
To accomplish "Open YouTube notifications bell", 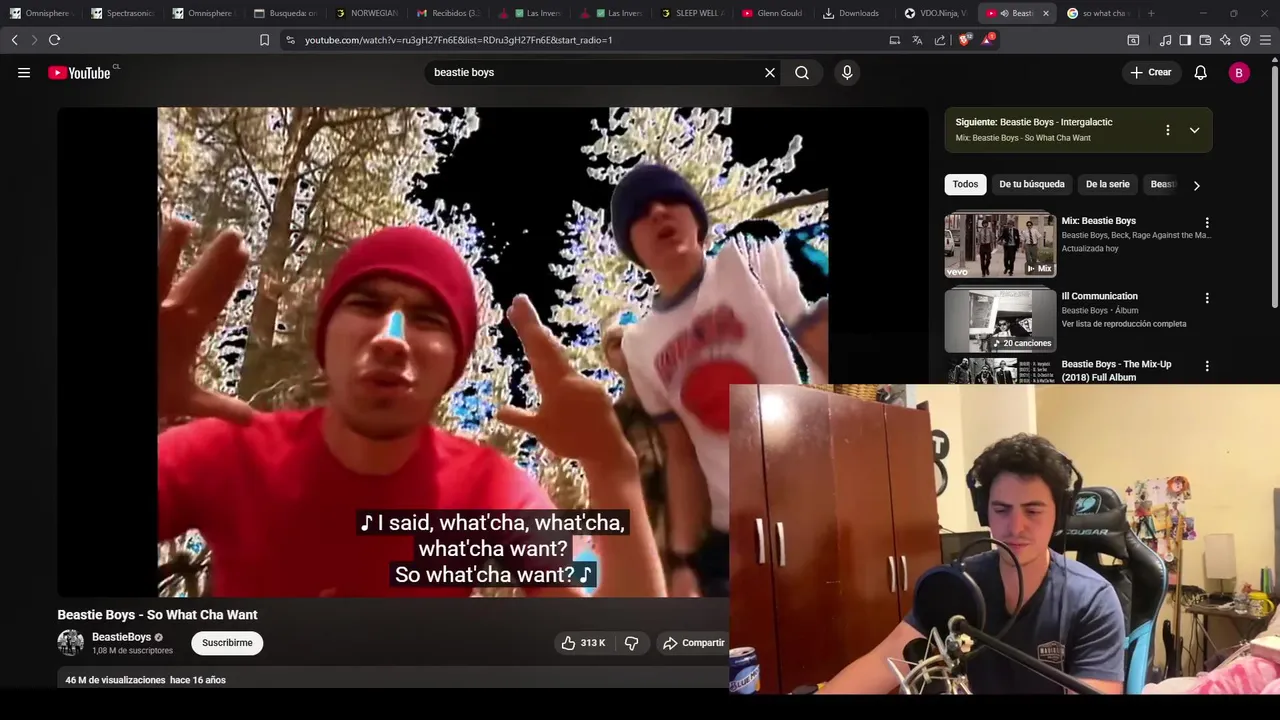I will coord(1201,72).
